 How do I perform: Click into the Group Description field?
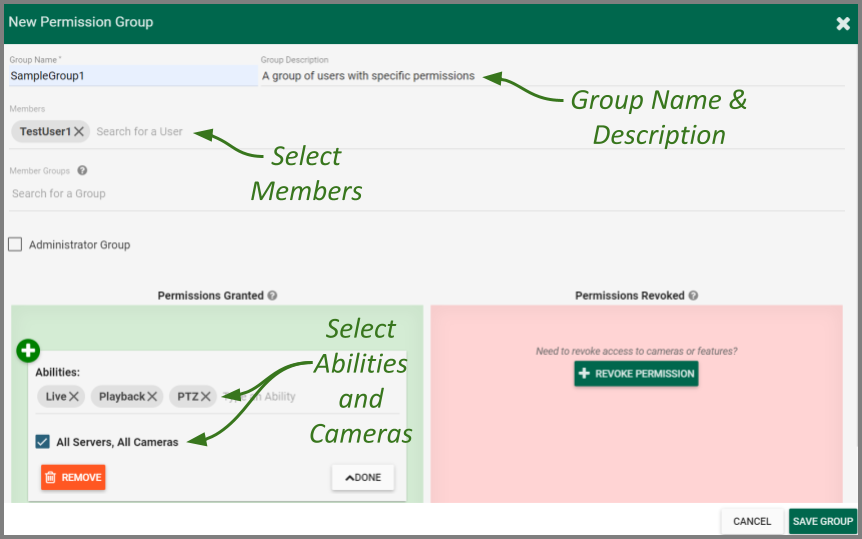click(x=550, y=76)
